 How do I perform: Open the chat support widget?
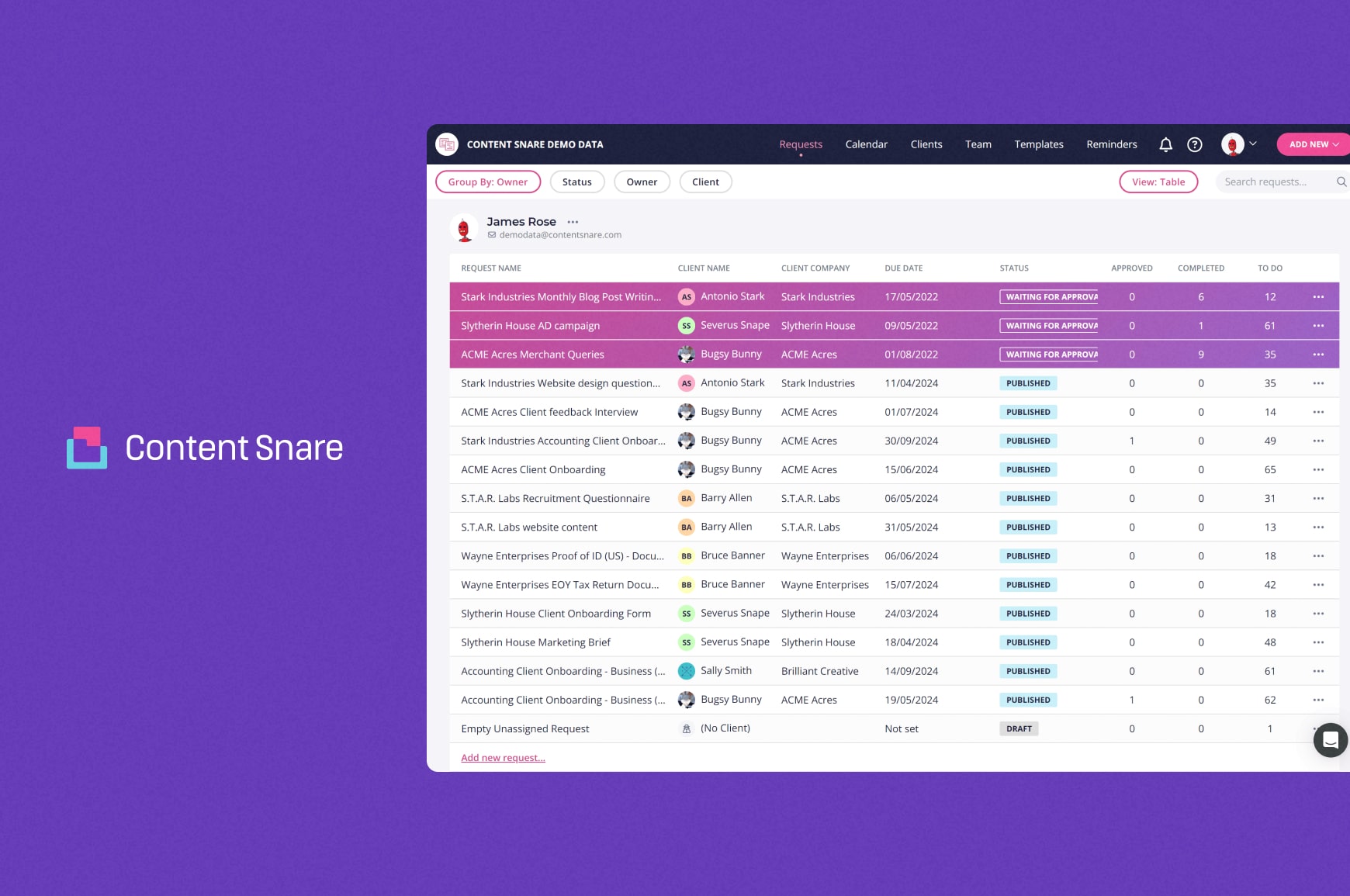click(1331, 740)
